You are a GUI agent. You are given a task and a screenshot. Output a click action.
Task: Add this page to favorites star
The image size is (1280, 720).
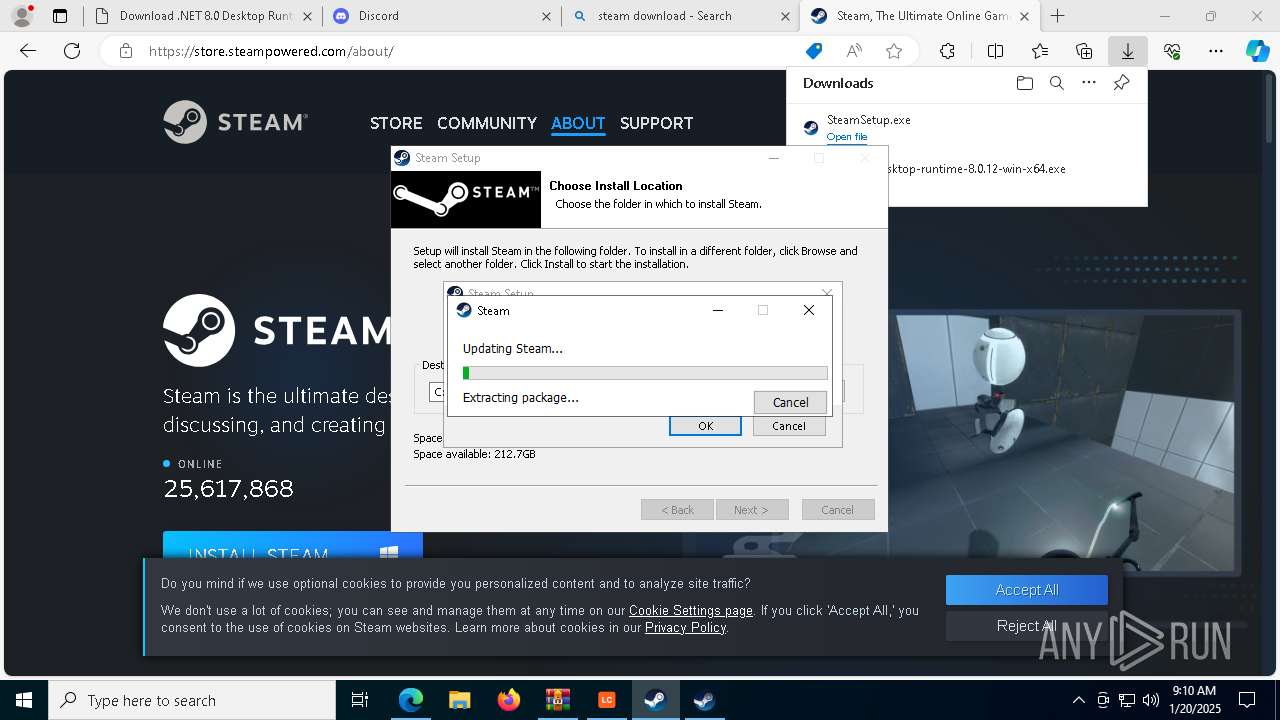[894, 51]
